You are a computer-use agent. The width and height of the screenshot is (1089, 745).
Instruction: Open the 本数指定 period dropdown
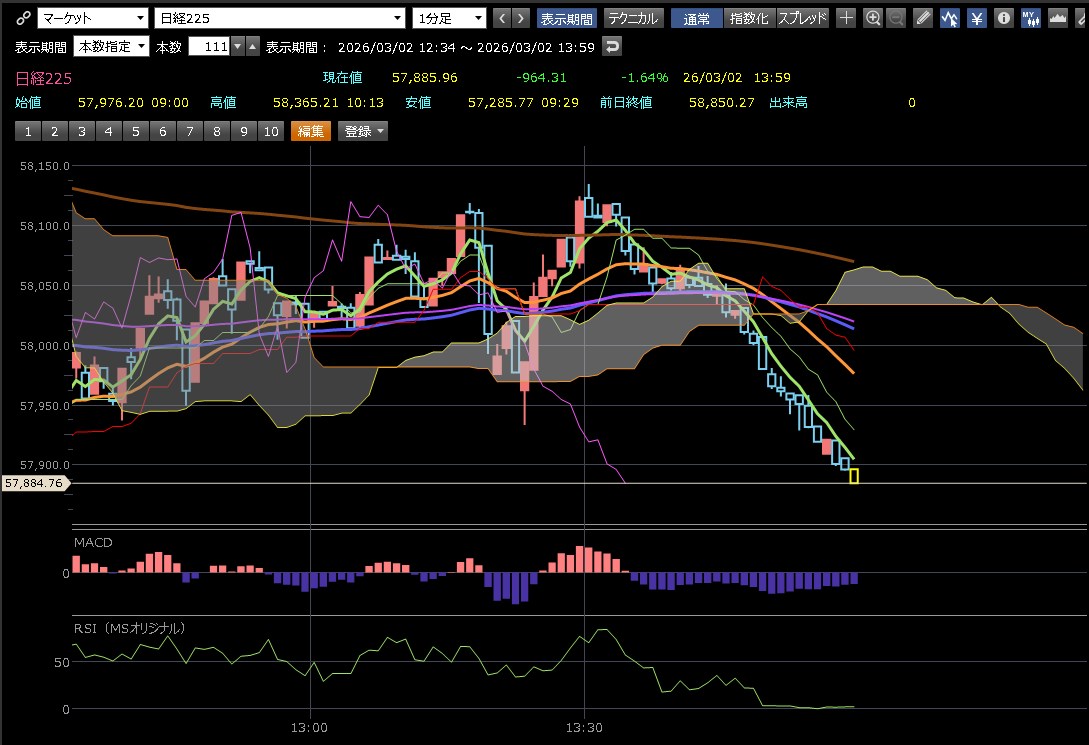[112, 46]
